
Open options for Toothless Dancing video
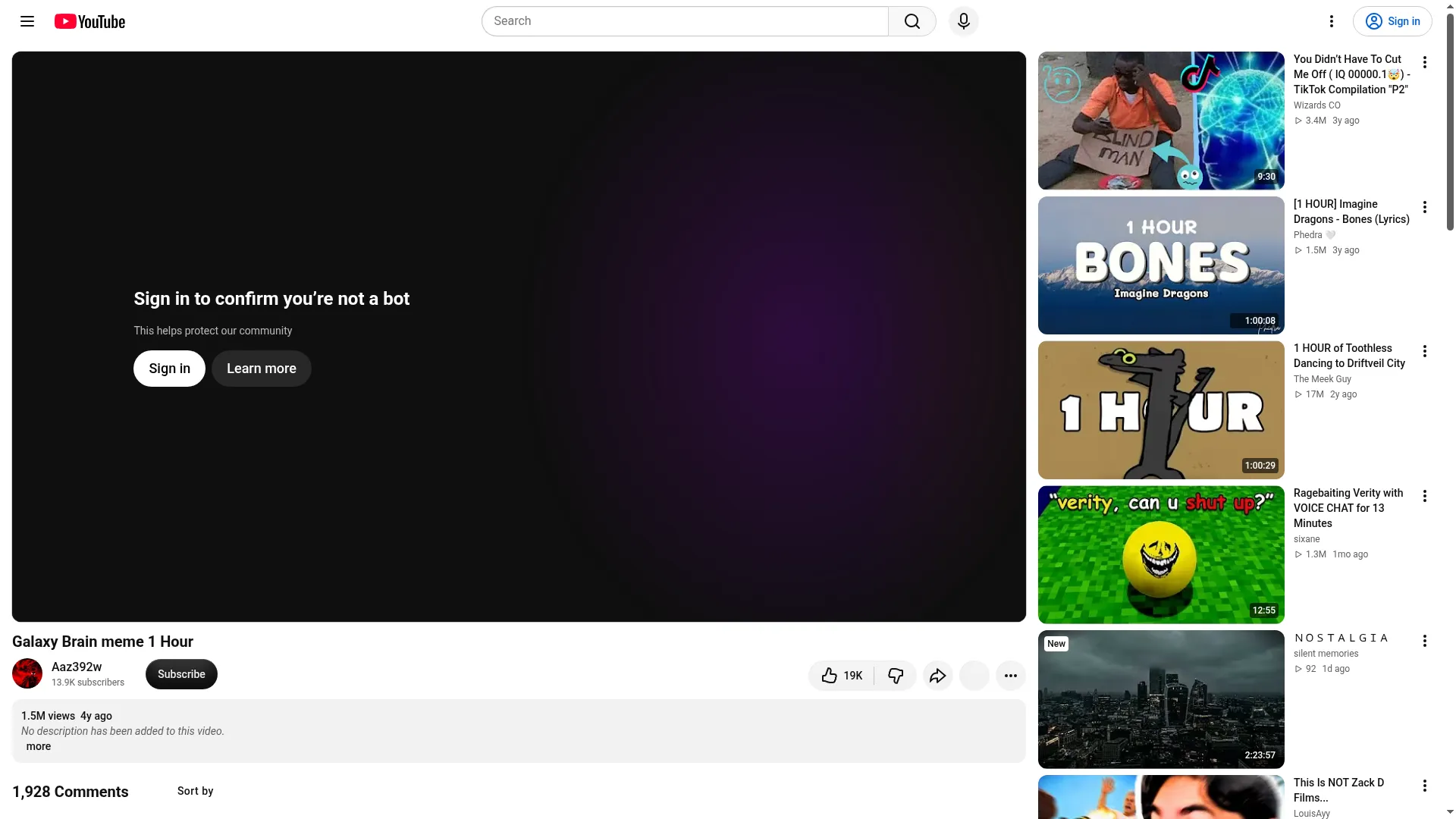pos(1425,351)
